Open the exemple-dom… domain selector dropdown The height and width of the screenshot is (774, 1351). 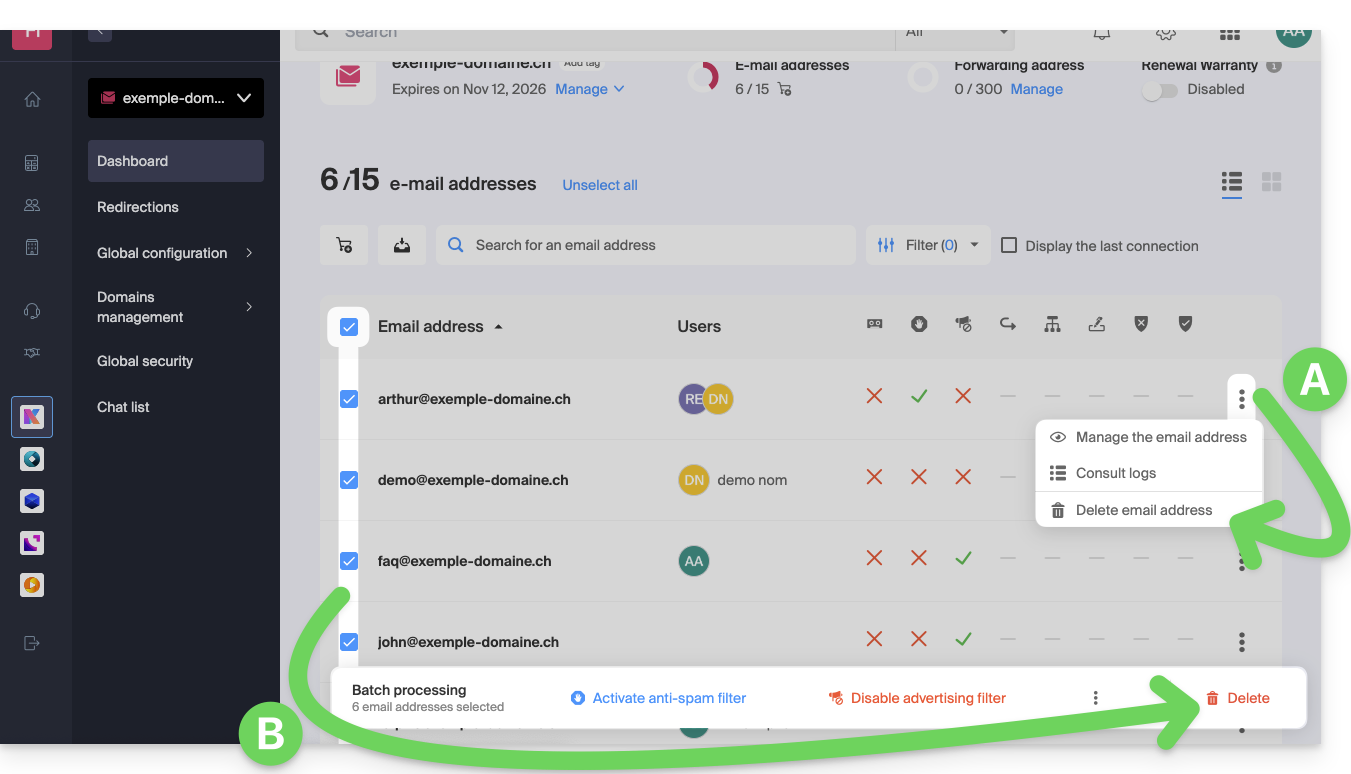(176, 98)
